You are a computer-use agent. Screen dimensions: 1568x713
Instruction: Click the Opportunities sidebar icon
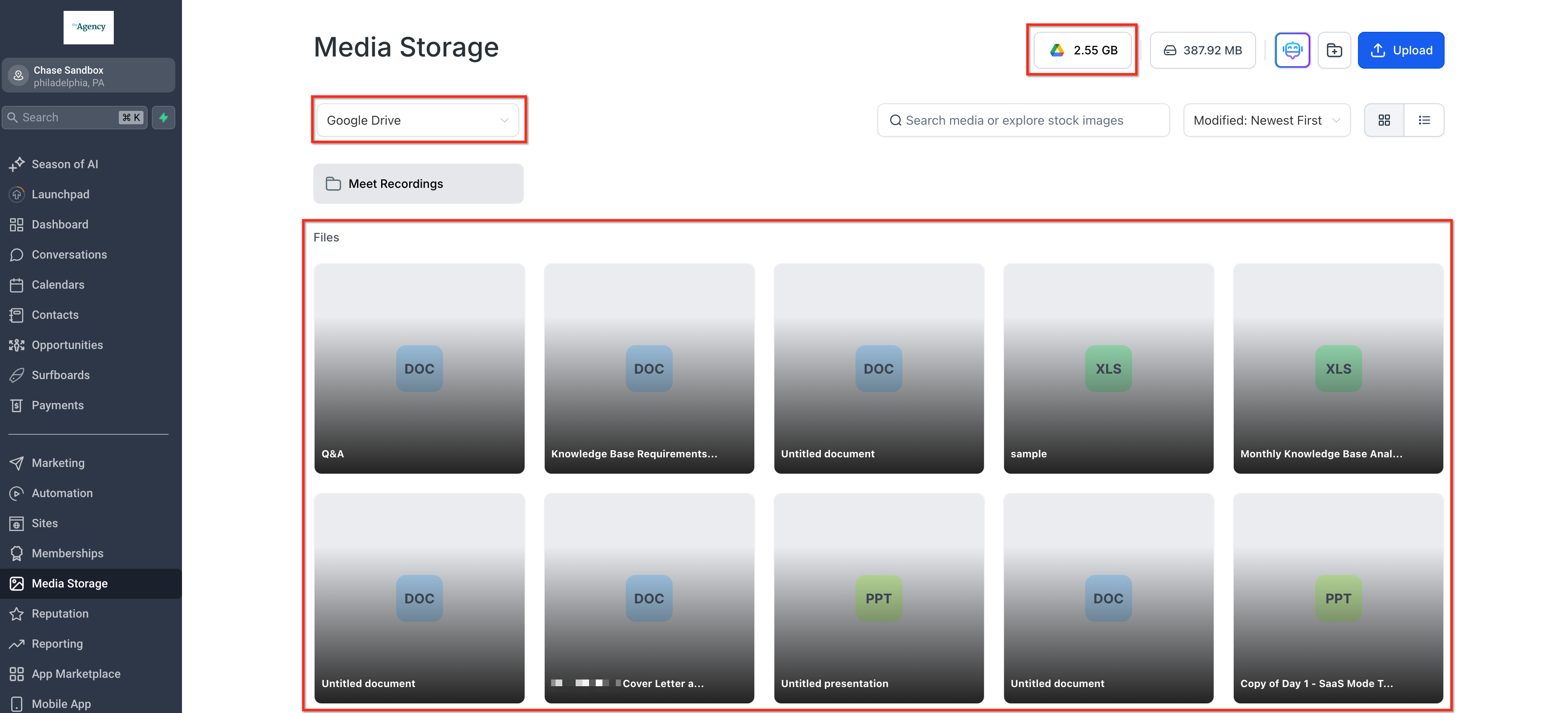click(16, 345)
